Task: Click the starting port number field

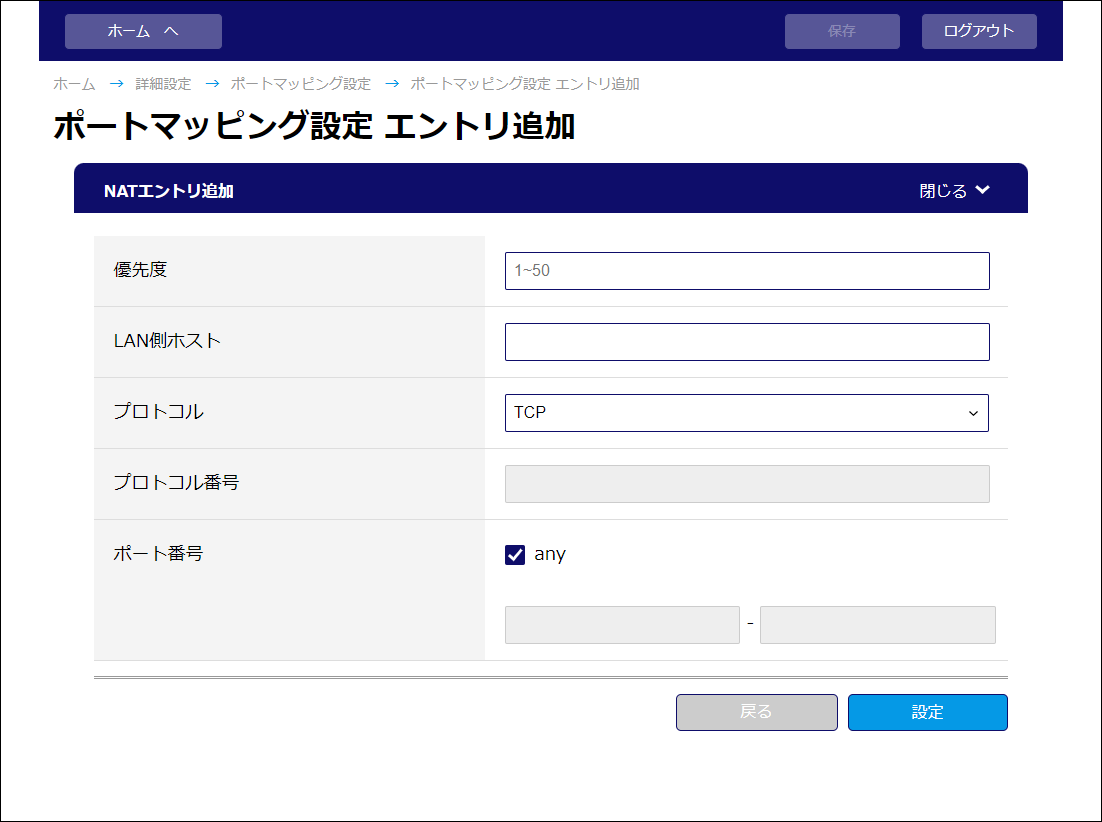Action: pyautogui.click(x=622, y=625)
